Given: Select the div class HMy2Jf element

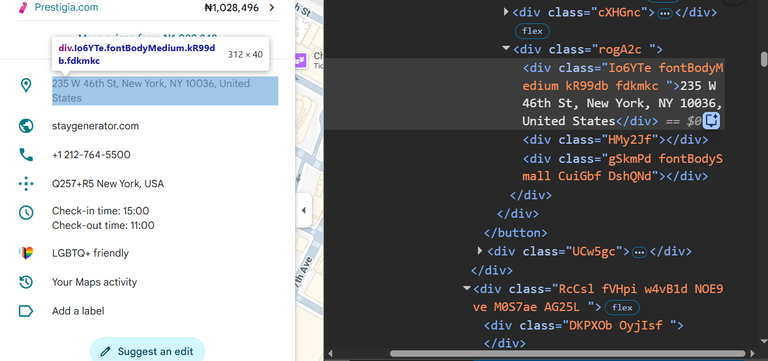Looking at the screenshot, I should tap(615, 140).
